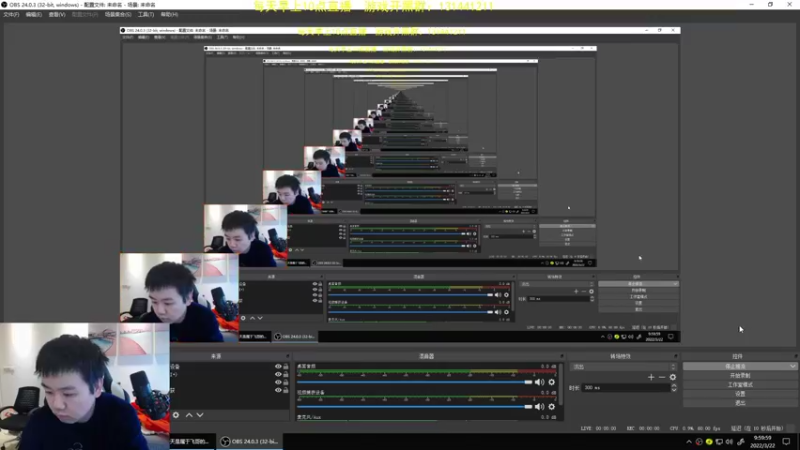Click the REC 00:00:00 status text
This screenshot has height=450, width=800.
642,429
